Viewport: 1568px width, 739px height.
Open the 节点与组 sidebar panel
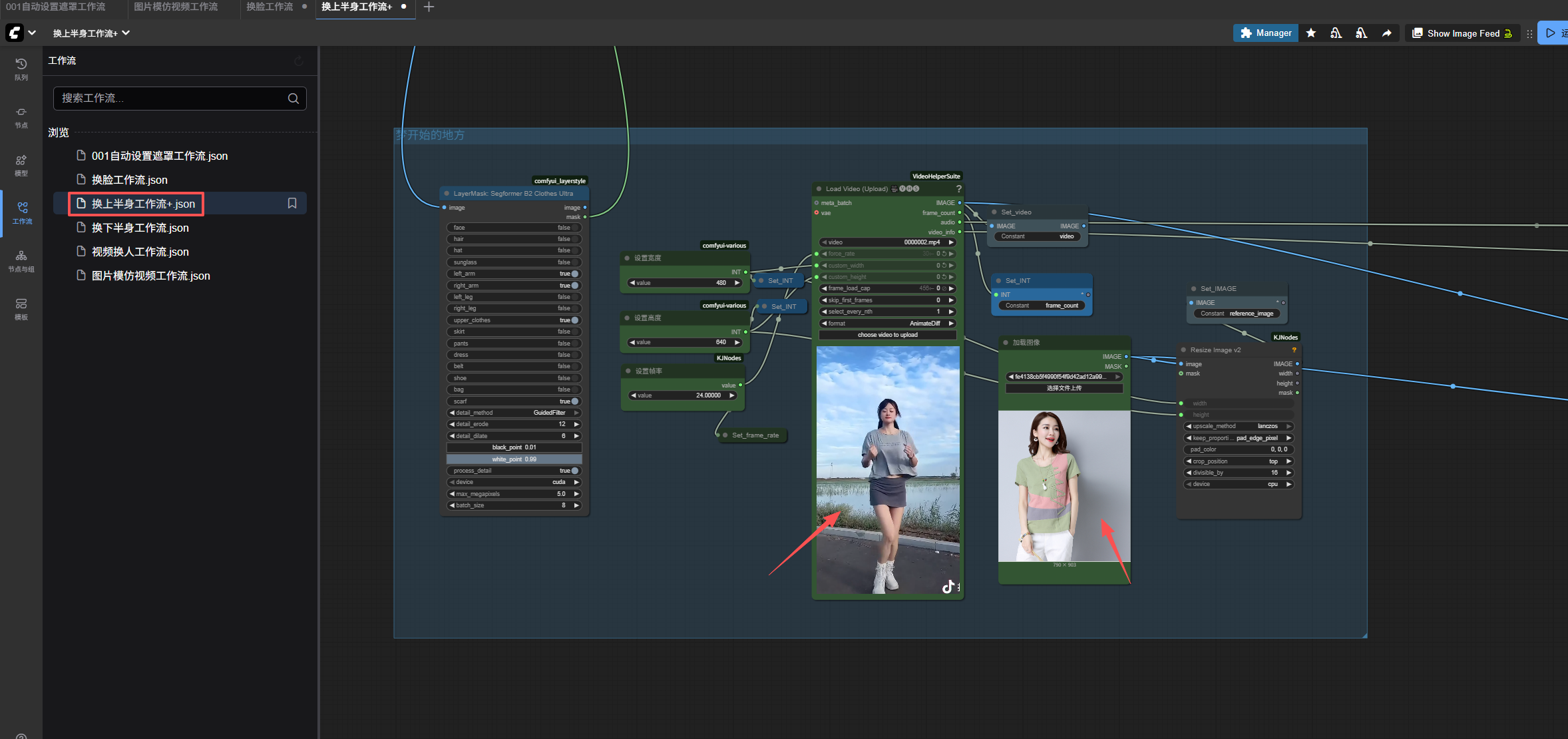[x=21, y=260]
